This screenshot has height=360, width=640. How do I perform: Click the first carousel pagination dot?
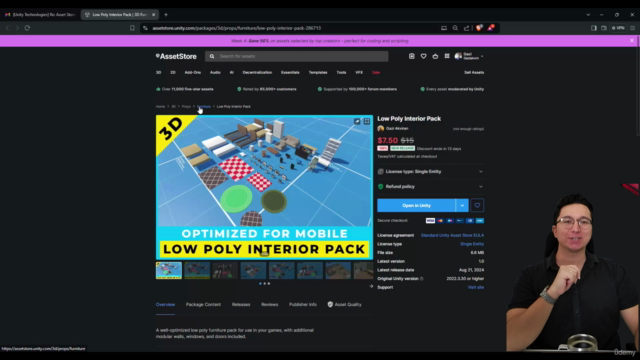click(260, 284)
